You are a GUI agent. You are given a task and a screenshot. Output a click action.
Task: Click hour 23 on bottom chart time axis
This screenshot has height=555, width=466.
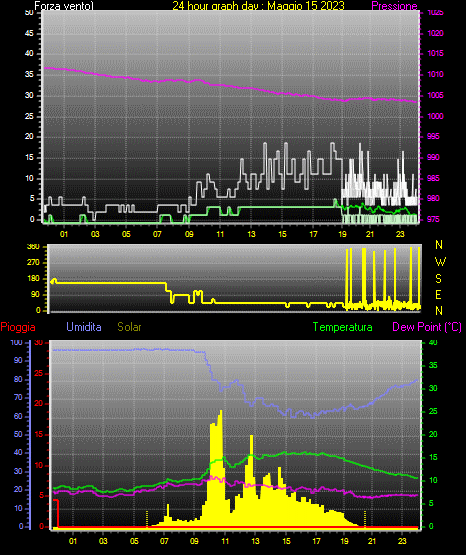click(x=402, y=541)
